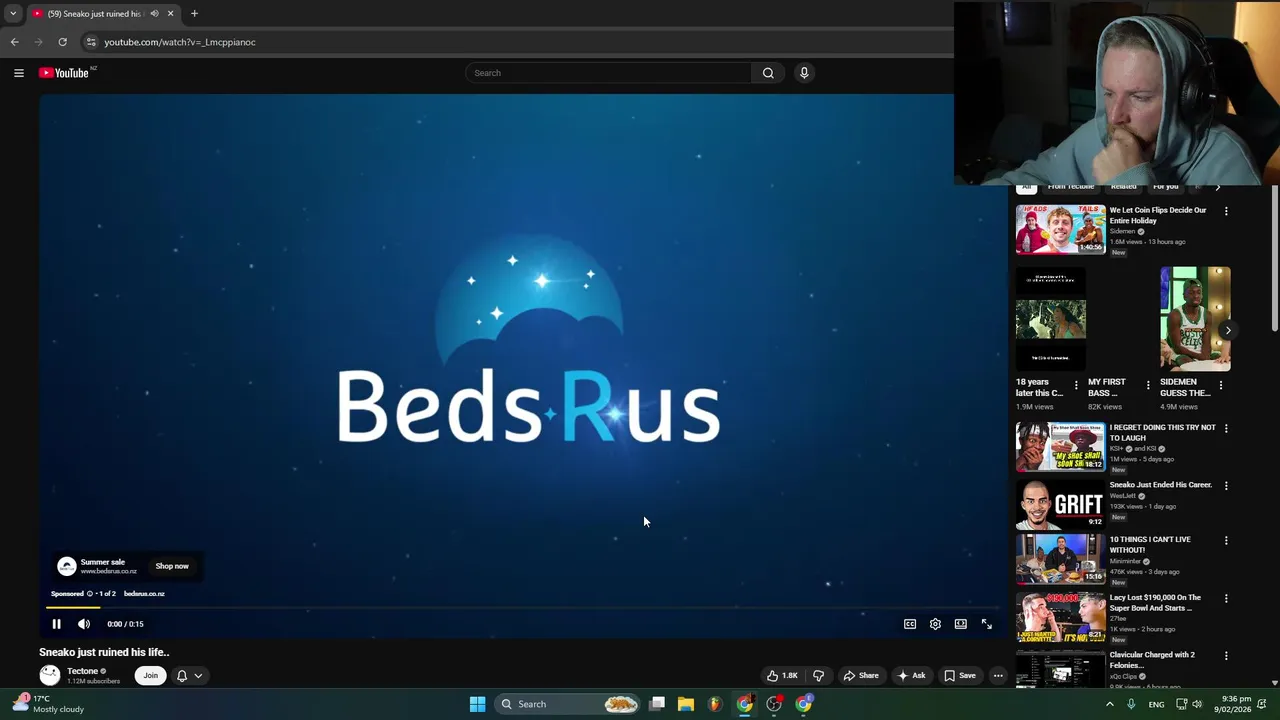This screenshot has height=720, width=1280.
Task: Dislike the video with thumbs down
Action: 818,676
